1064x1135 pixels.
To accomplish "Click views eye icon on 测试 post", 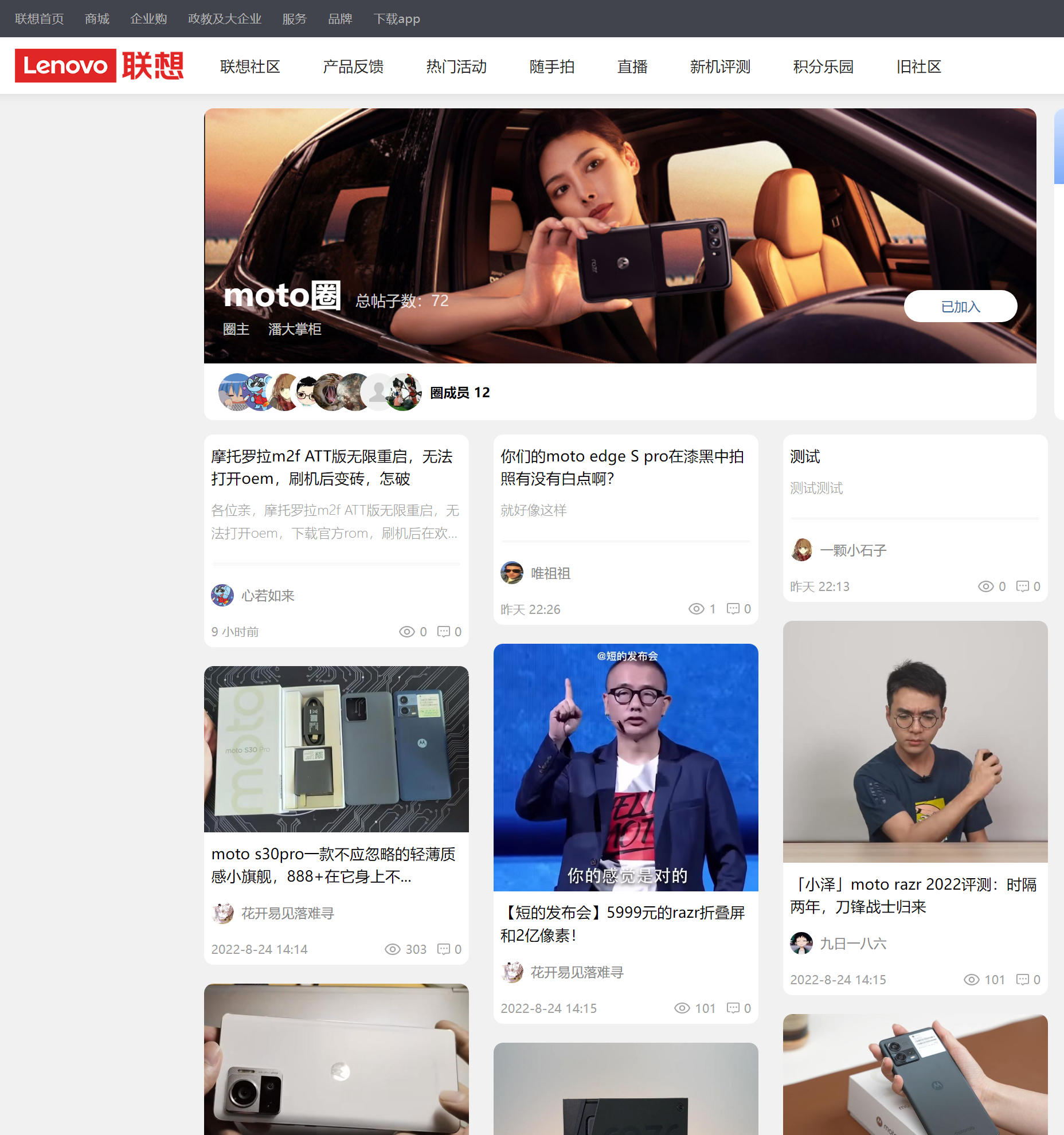I will pyautogui.click(x=985, y=586).
